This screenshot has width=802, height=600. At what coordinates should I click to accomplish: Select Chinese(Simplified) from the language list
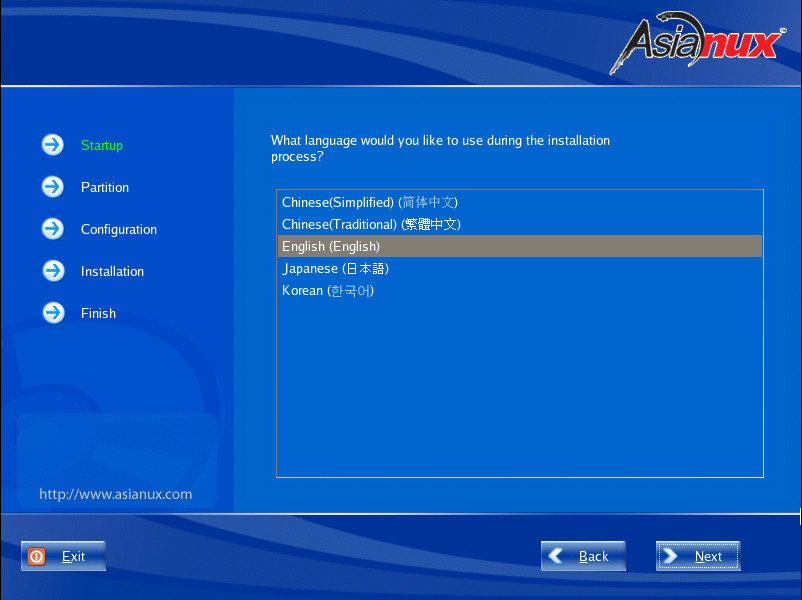pyautogui.click(x=370, y=202)
